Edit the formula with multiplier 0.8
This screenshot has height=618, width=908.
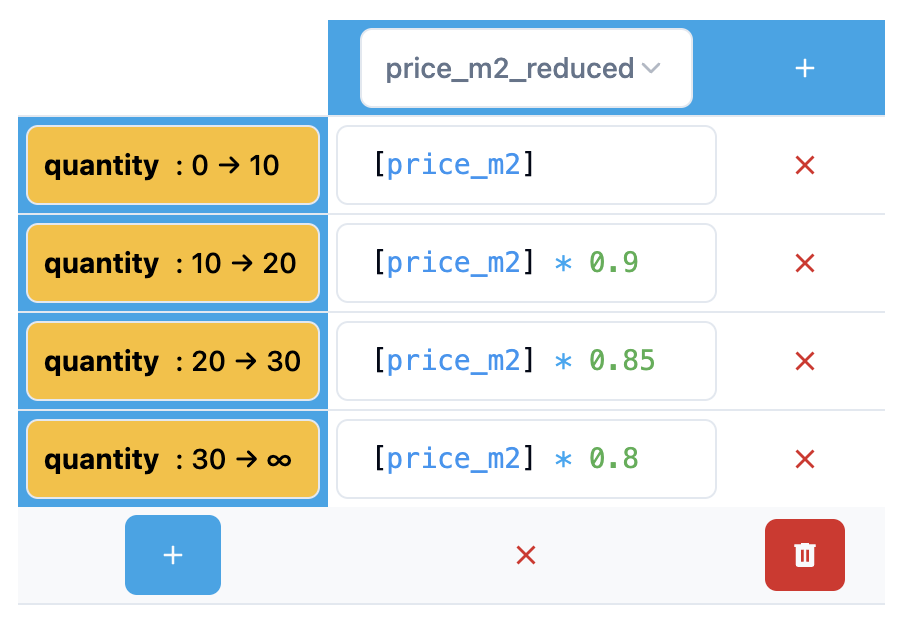point(526,459)
